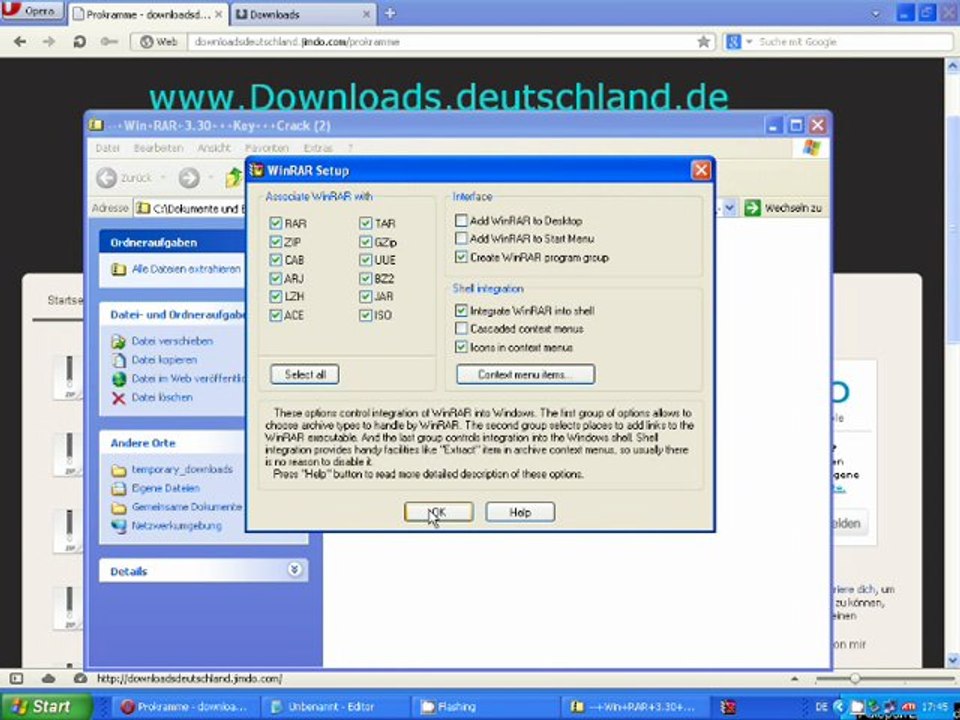The width and height of the screenshot is (960, 720).
Task: Uncheck Create WinRAR program group
Action: tap(461, 257)
